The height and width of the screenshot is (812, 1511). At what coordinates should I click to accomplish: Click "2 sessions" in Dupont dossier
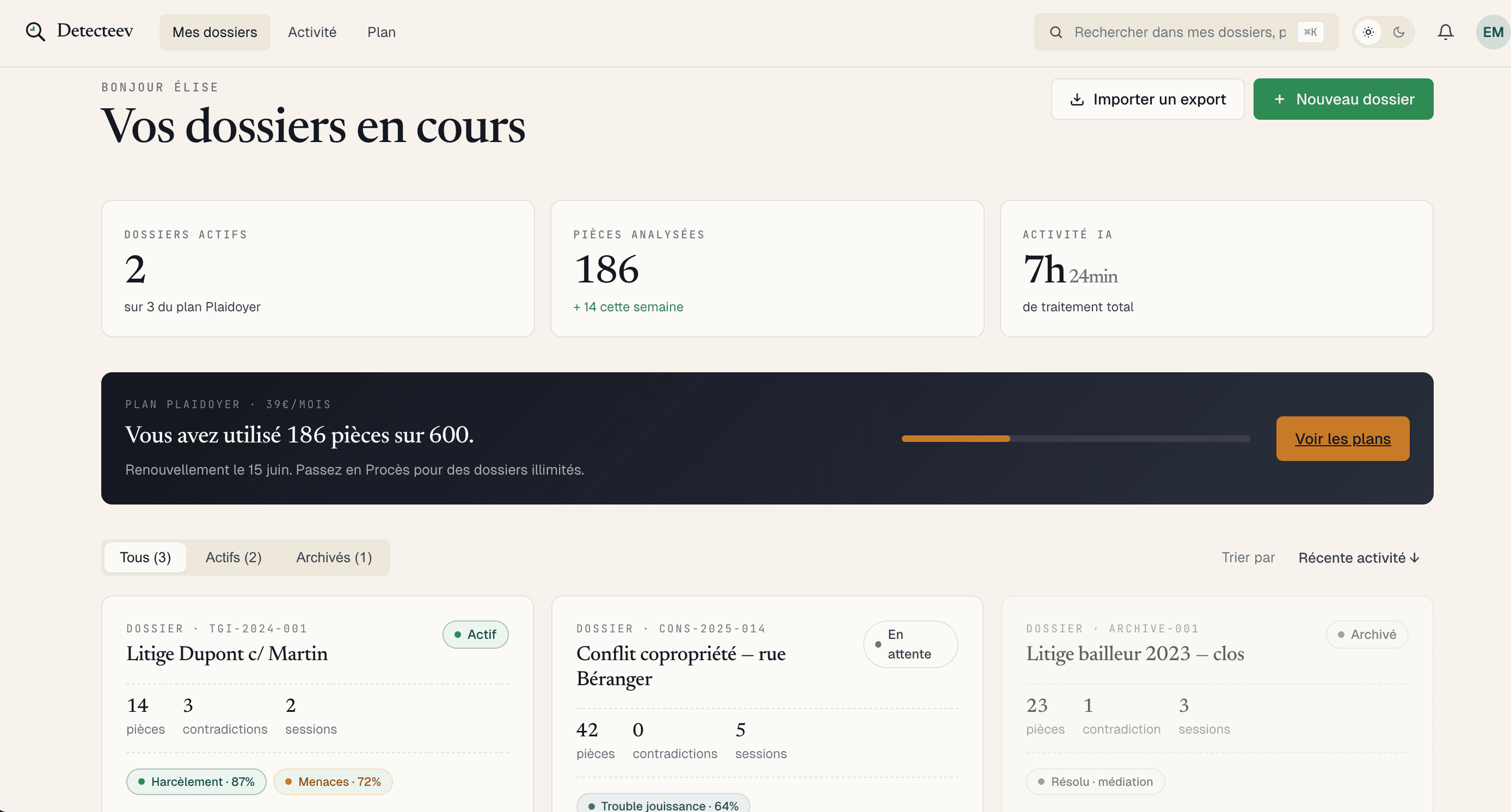[x=311, y=716]
